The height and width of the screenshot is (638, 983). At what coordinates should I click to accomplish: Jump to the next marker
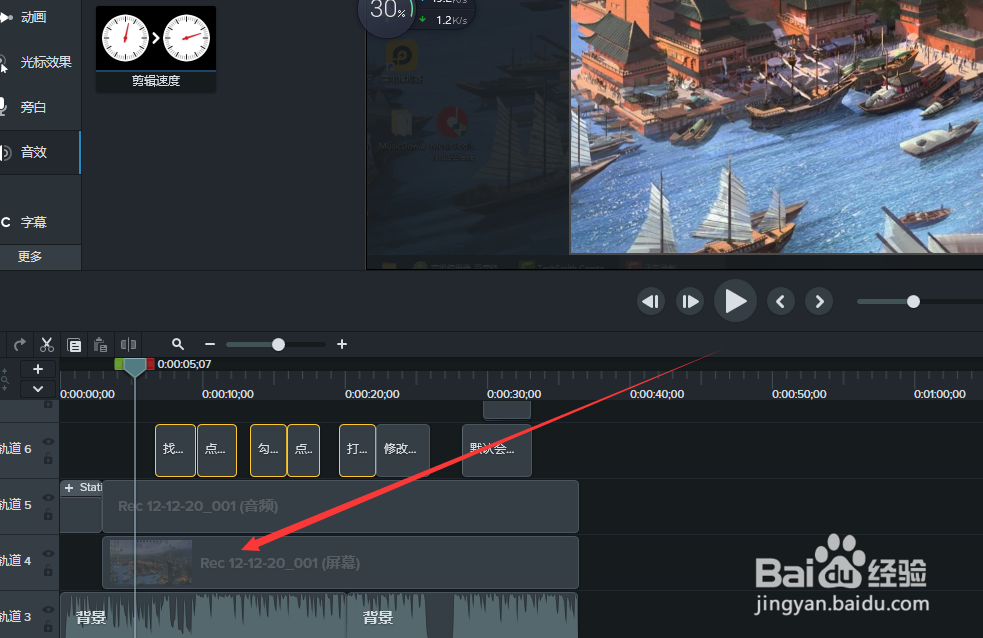point(819,301)
